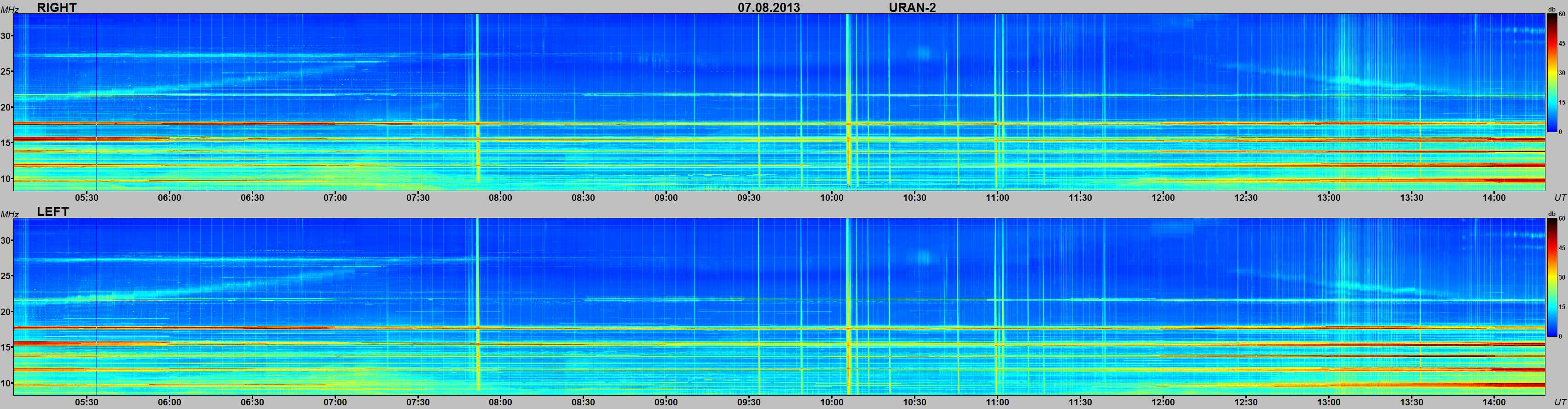Image resolution: width=1568 pixels, height=409 pixels.
Task: Click the MHz axis label above RIGHT panel
Action: pyautogui.click(x=9, y=10)
